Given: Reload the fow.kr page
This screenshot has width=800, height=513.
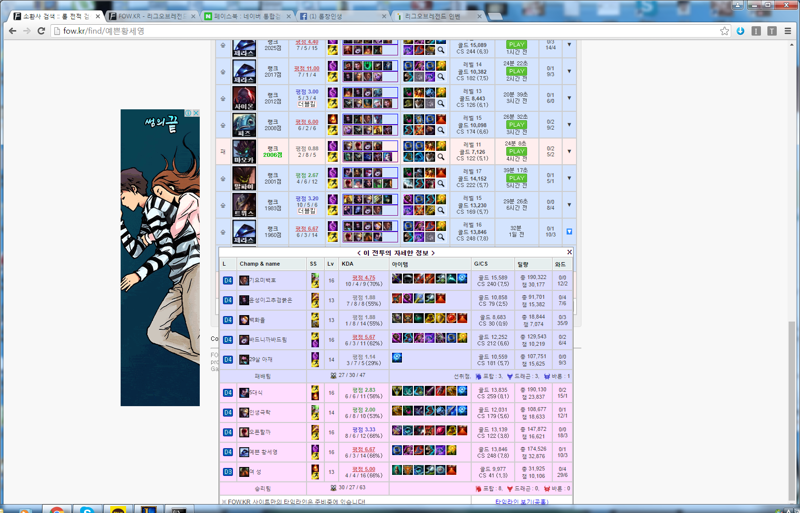Looking at the screenshot, I should tap(41, 31).
